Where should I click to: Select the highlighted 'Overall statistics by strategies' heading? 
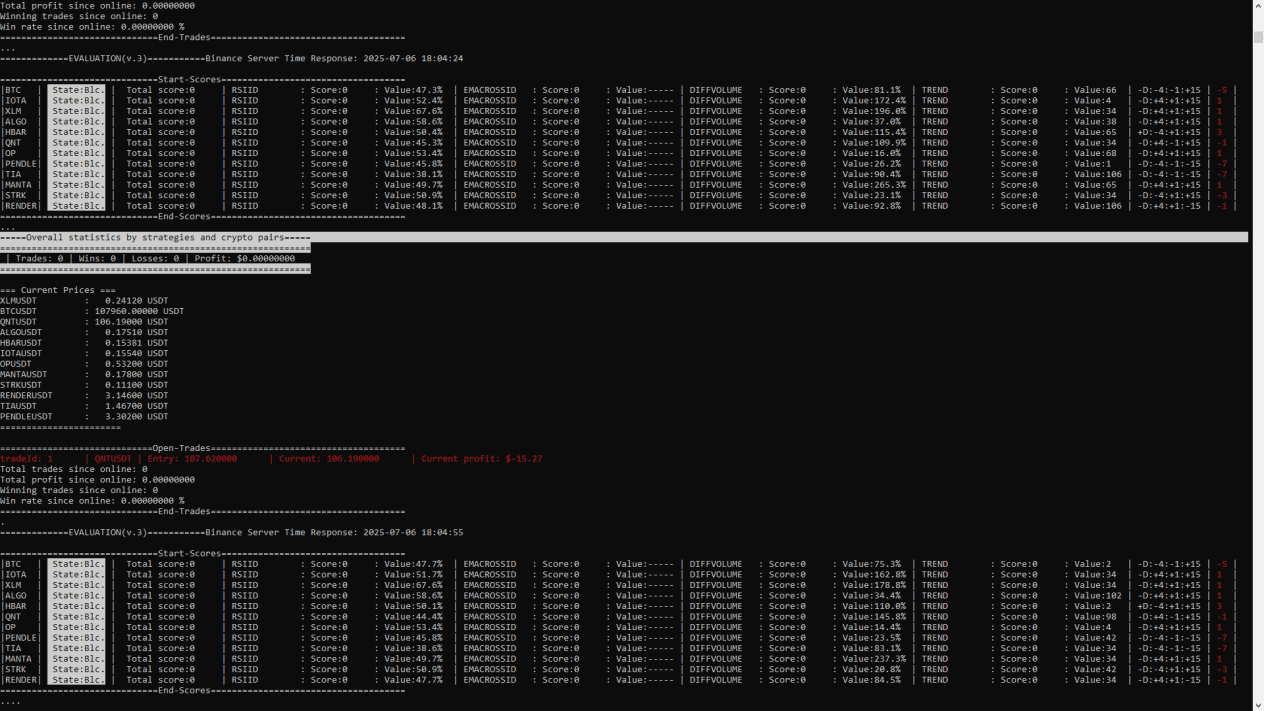[155, 237]
